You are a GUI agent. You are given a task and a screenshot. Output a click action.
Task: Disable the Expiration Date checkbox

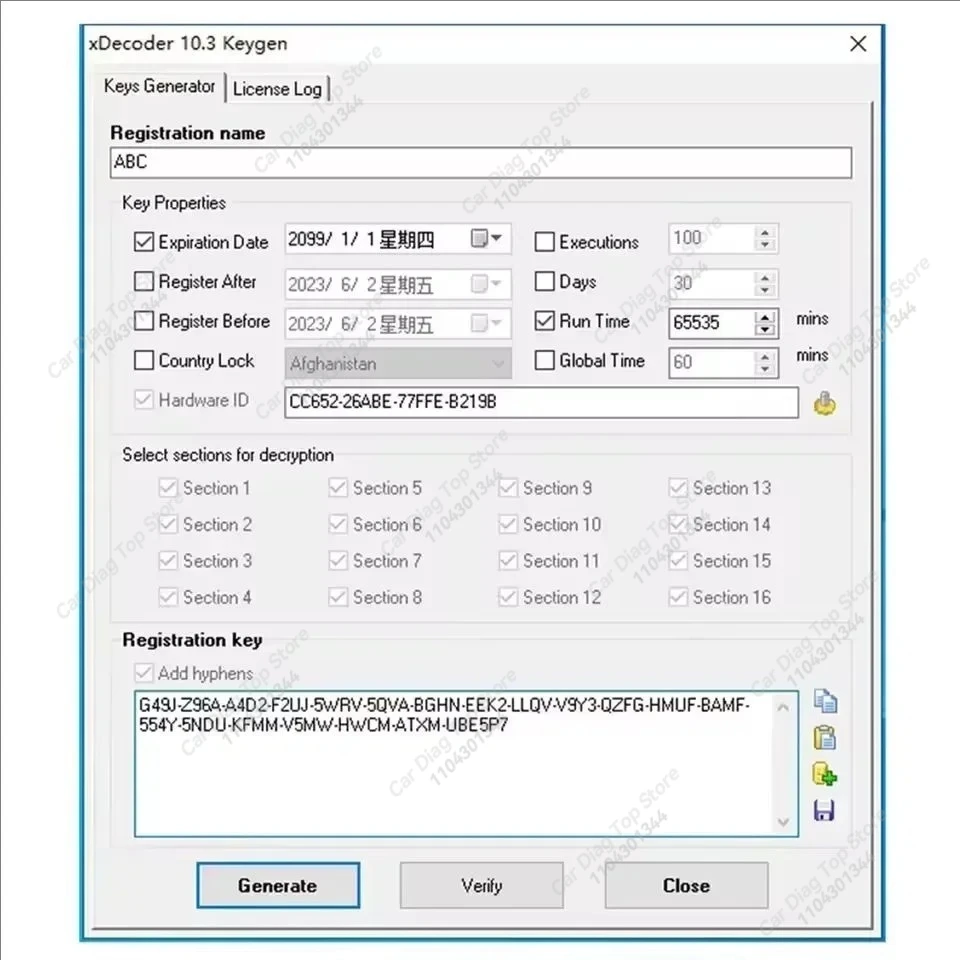pos(143,241)
